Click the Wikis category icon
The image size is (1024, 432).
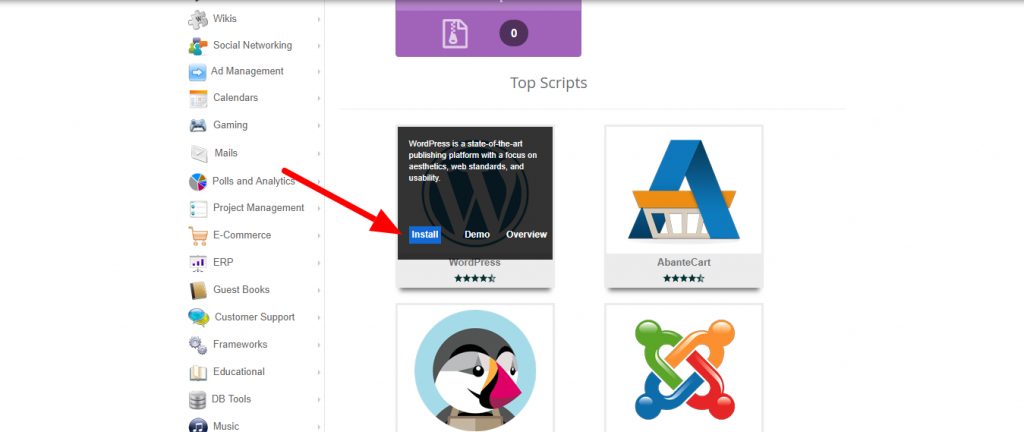(x=198, y=19)
